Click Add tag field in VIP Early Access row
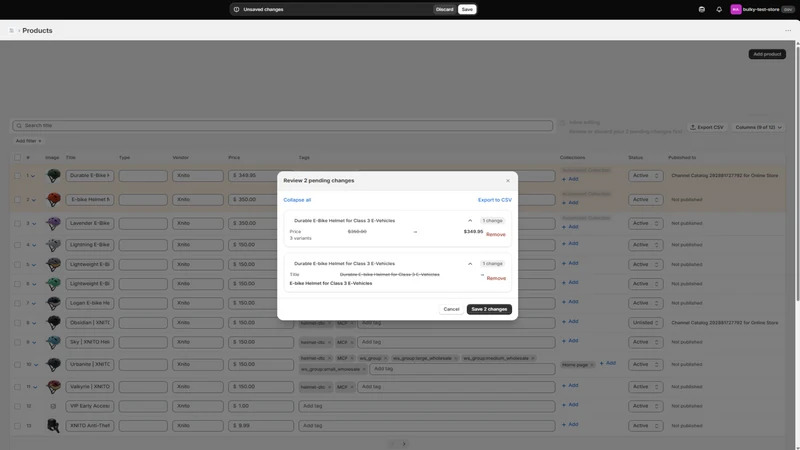Image resolution: width=800 pixels, height=450 pixels. pos(427,406)
